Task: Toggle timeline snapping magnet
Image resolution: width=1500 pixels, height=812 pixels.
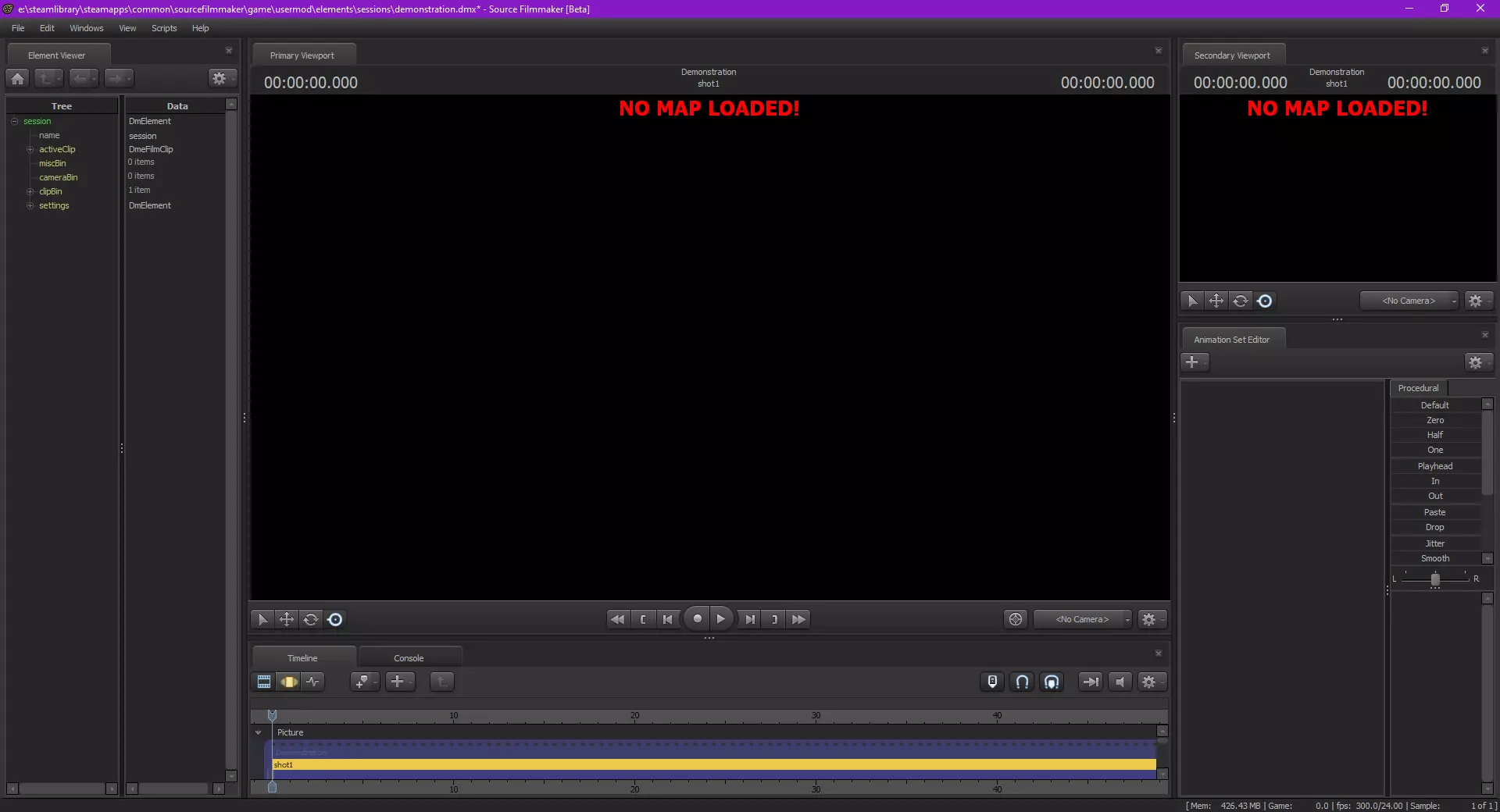Action: (1022, 682)
